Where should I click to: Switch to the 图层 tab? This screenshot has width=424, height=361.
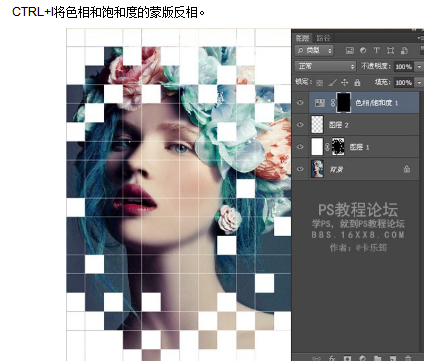coord(302,38)
